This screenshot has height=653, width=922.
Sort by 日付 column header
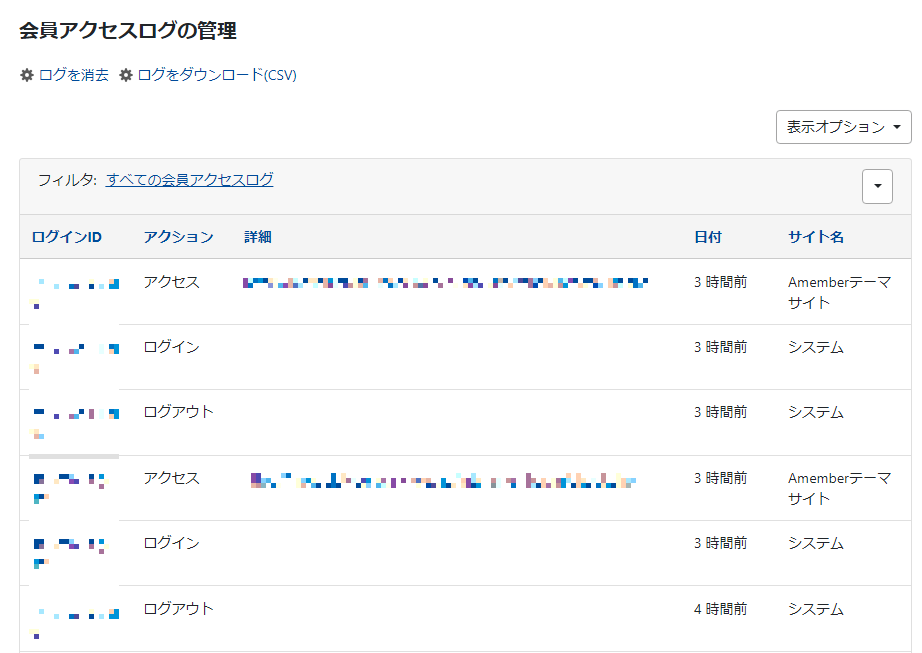pos(707,237)
